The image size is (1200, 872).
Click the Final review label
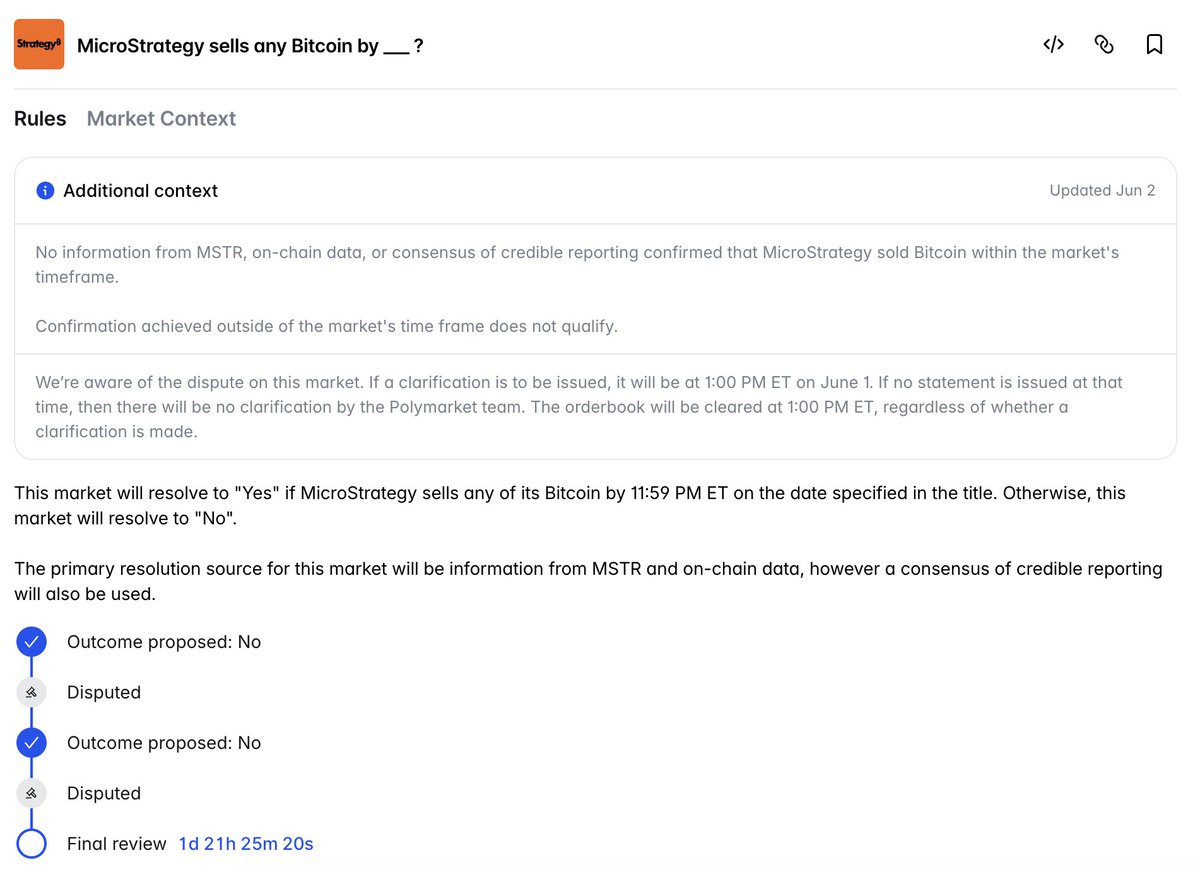116,844
